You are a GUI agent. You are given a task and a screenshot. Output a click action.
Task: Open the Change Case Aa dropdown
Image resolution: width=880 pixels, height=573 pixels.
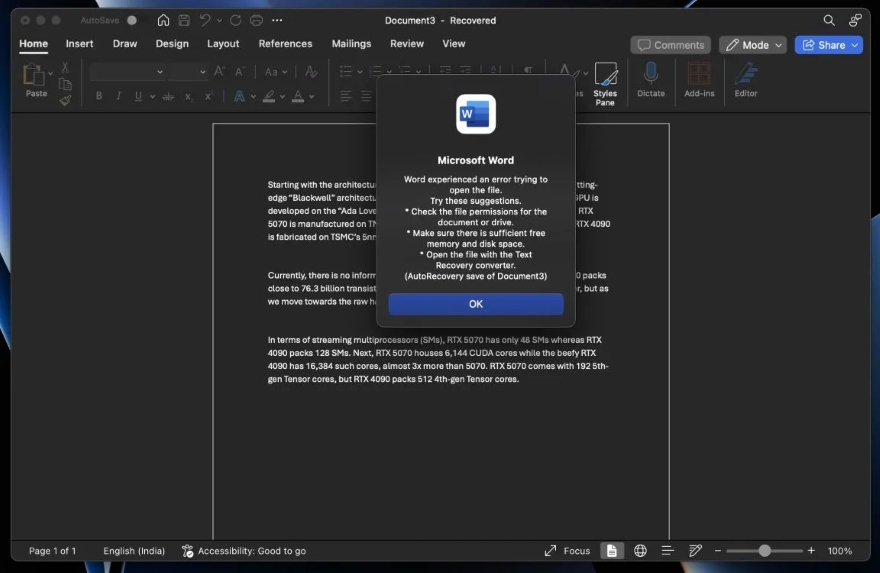276,72
